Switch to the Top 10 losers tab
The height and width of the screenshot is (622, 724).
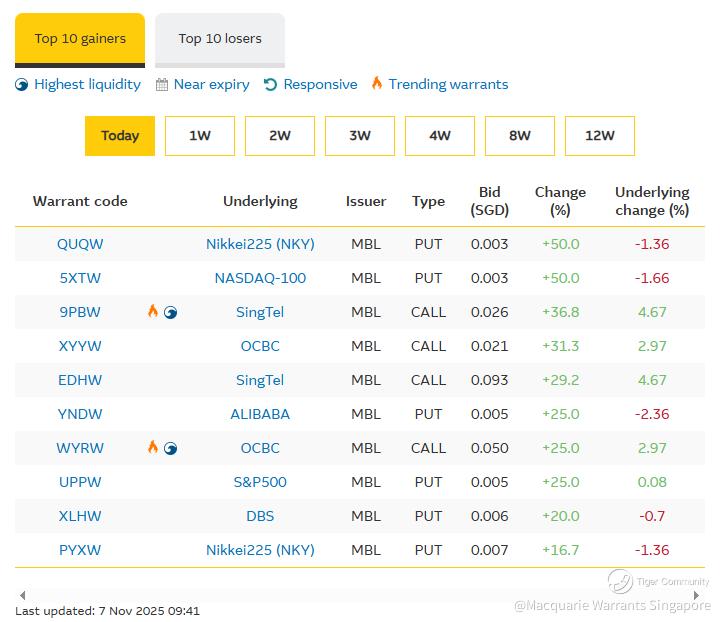click(x=220, y=39)
